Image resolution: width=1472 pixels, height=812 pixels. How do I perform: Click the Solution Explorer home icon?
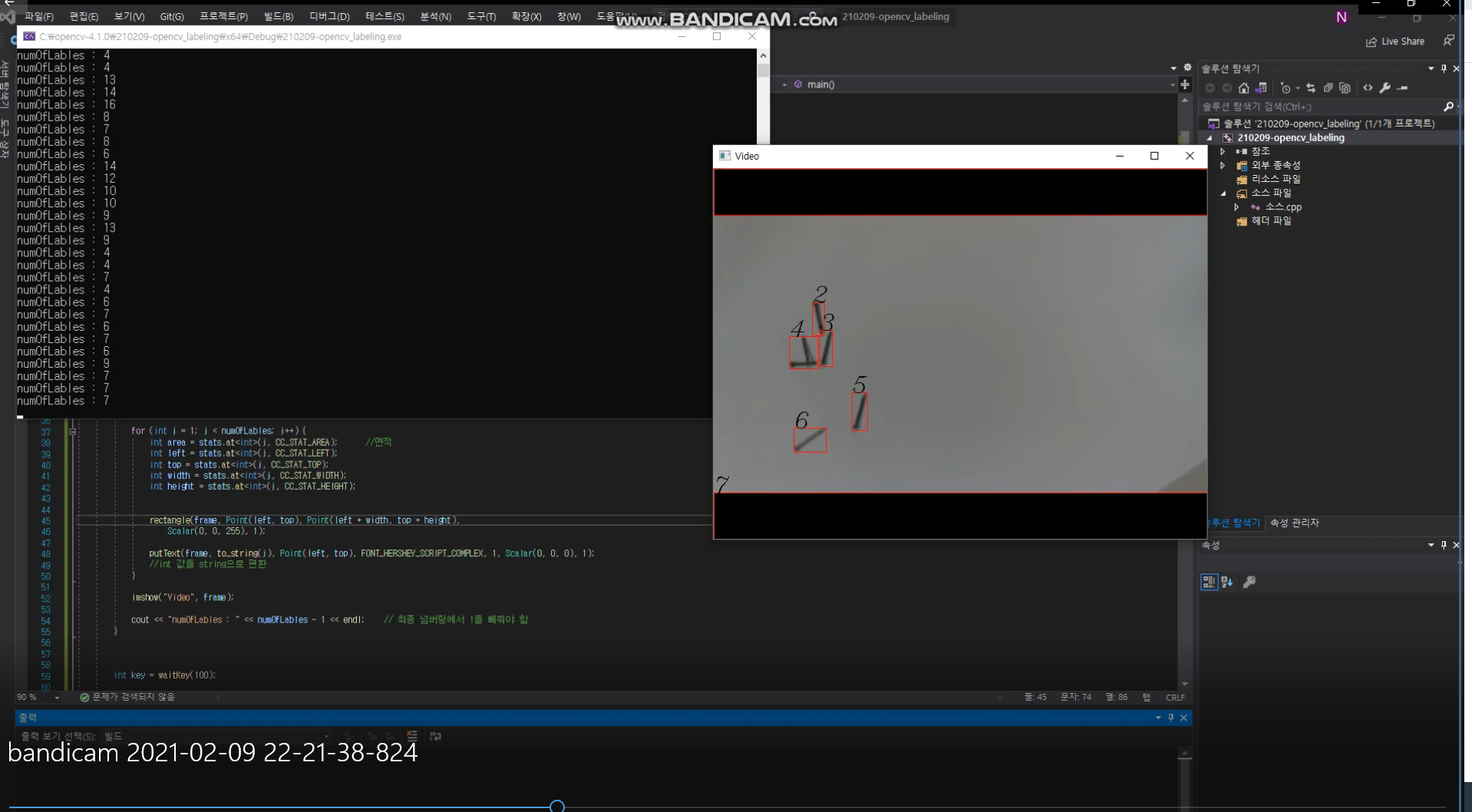pyautogui.click(x=1244, y=88)
